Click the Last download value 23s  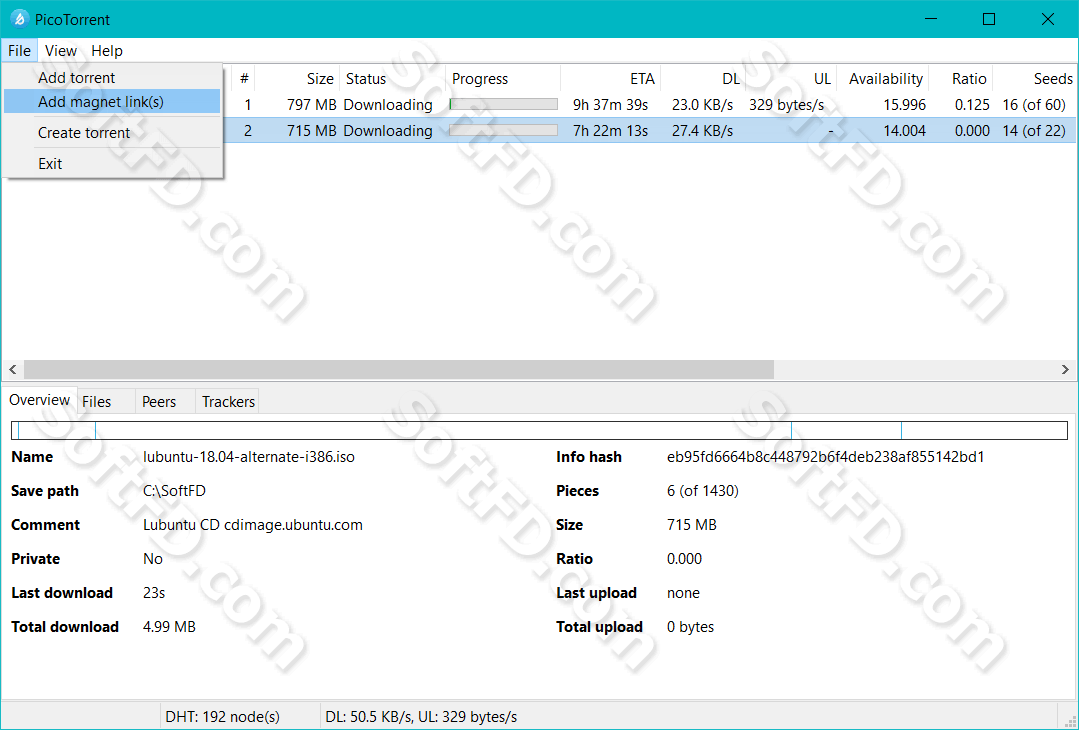(x=154, y=593)
